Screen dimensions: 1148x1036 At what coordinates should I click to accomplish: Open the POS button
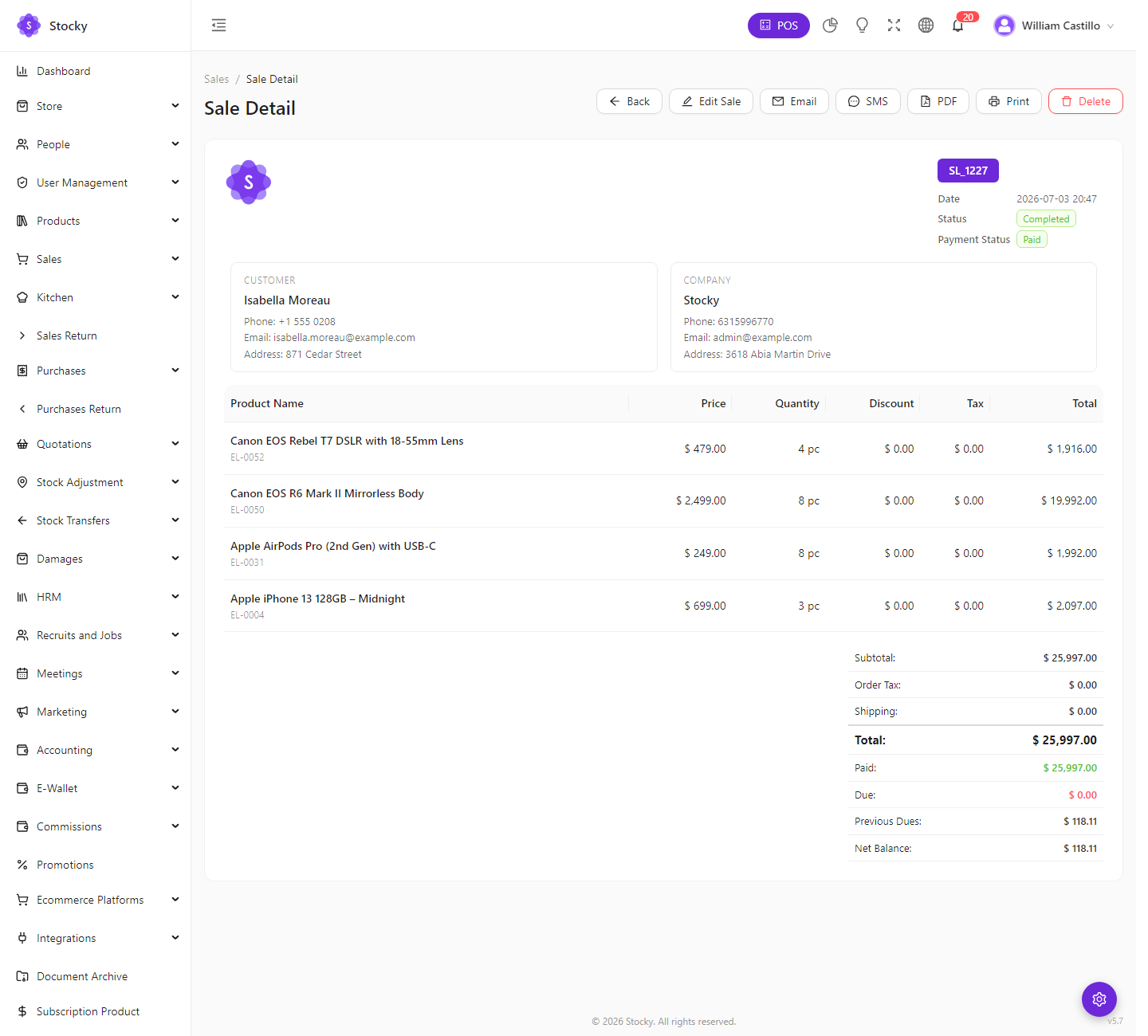(778, 26)
